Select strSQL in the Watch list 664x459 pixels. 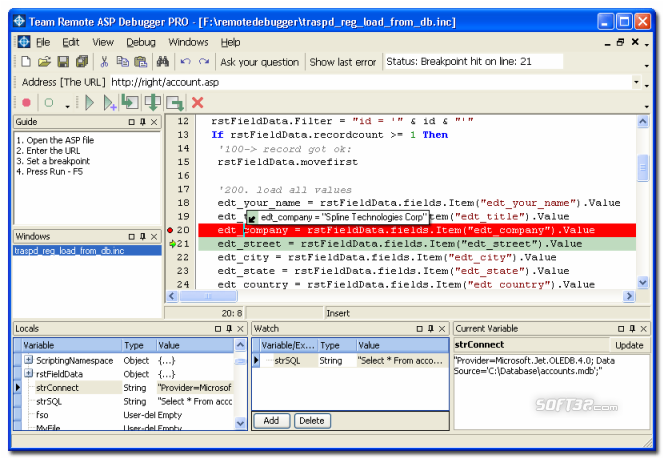[x=287, y=360]
